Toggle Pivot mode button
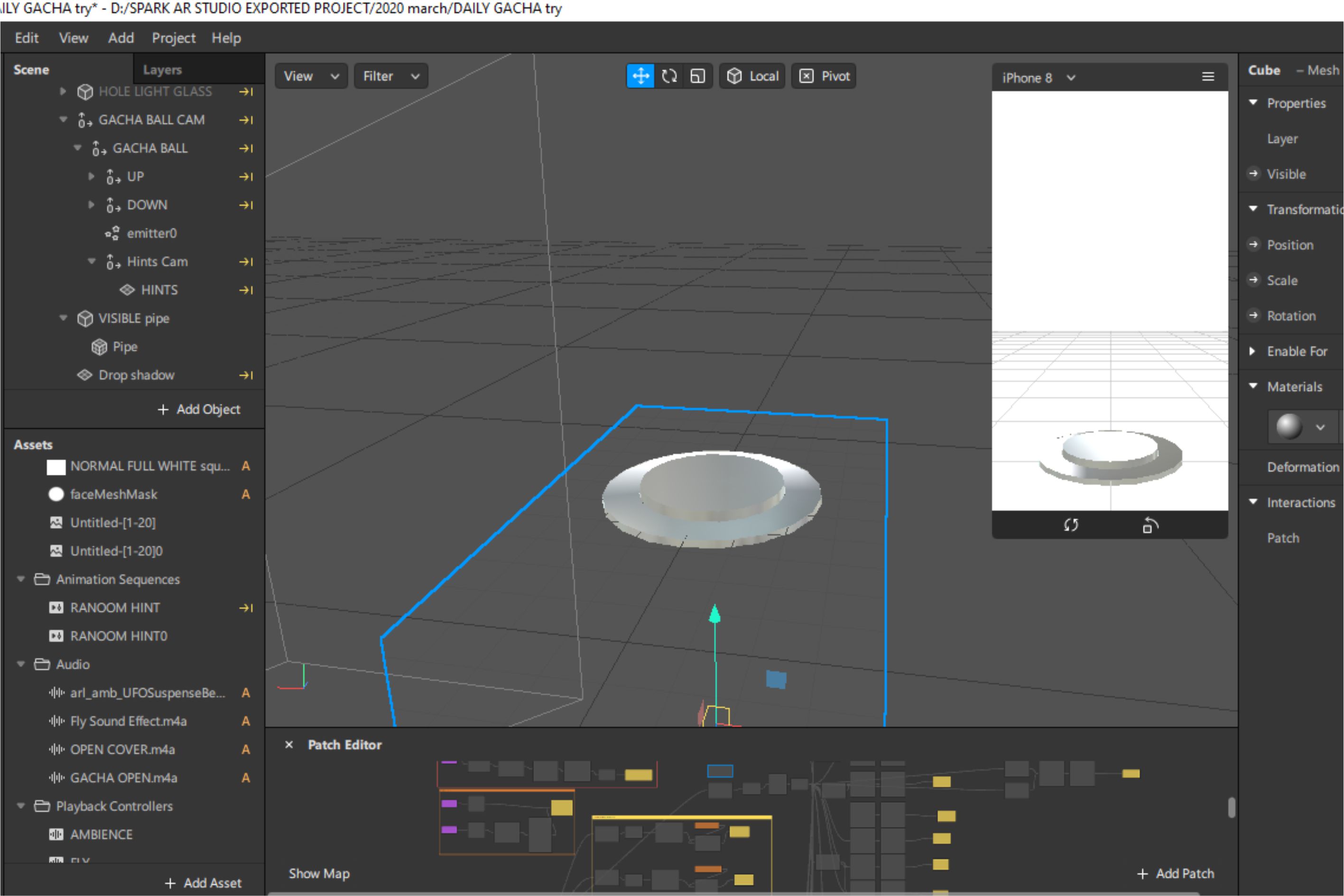 pyautogui.click(x=824, y=76)
